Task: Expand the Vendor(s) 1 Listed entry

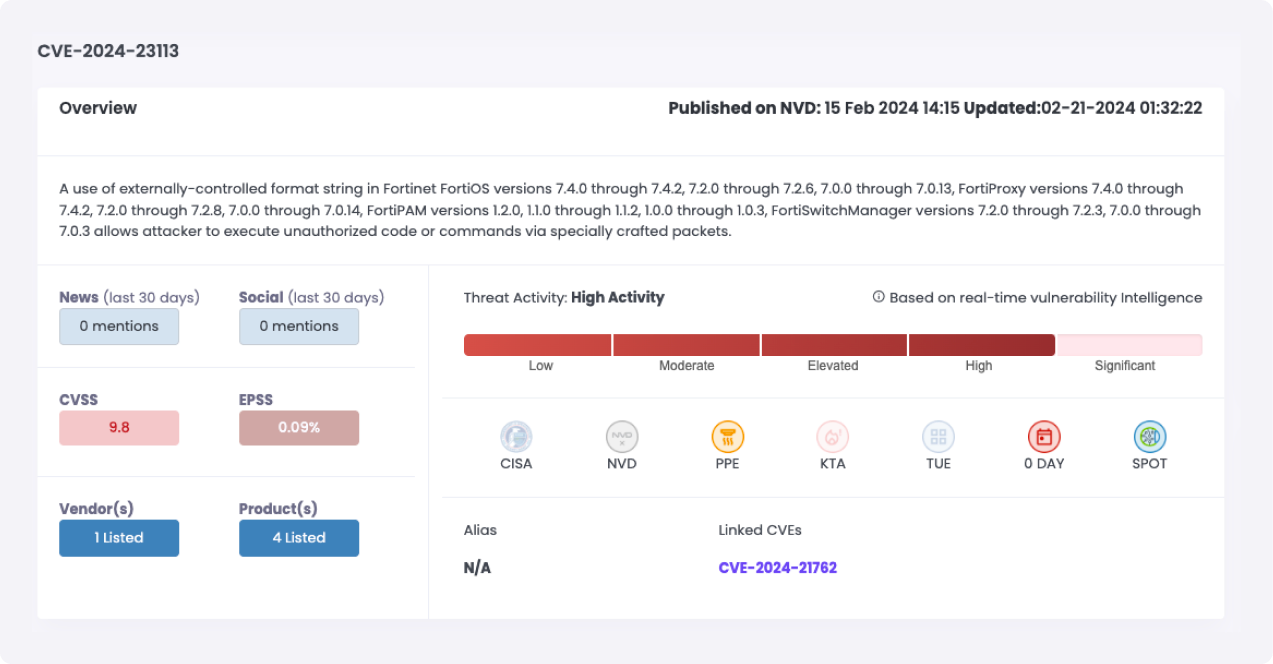Action: click(119, 537)
